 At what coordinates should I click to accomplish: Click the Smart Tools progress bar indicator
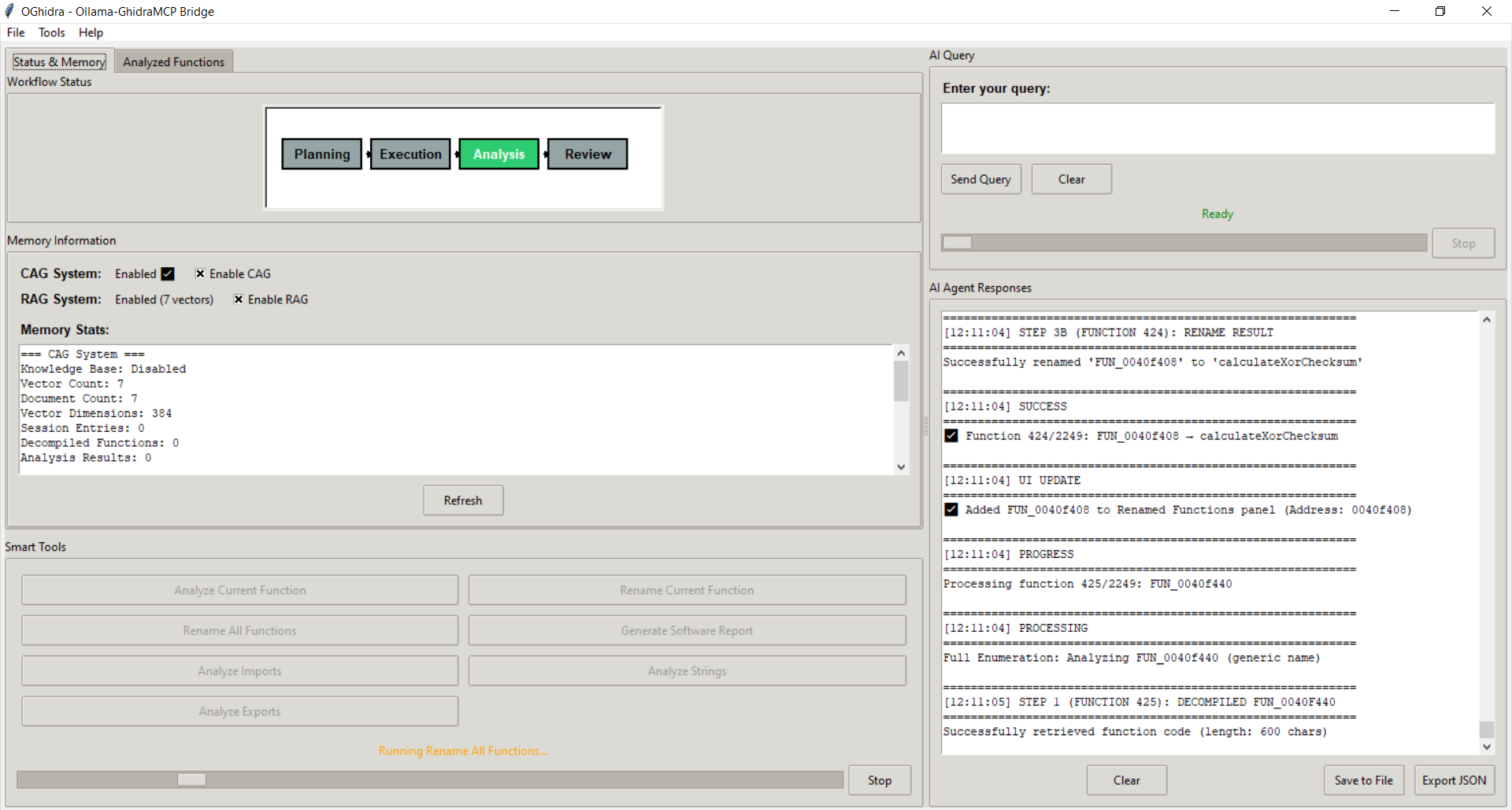191,779
